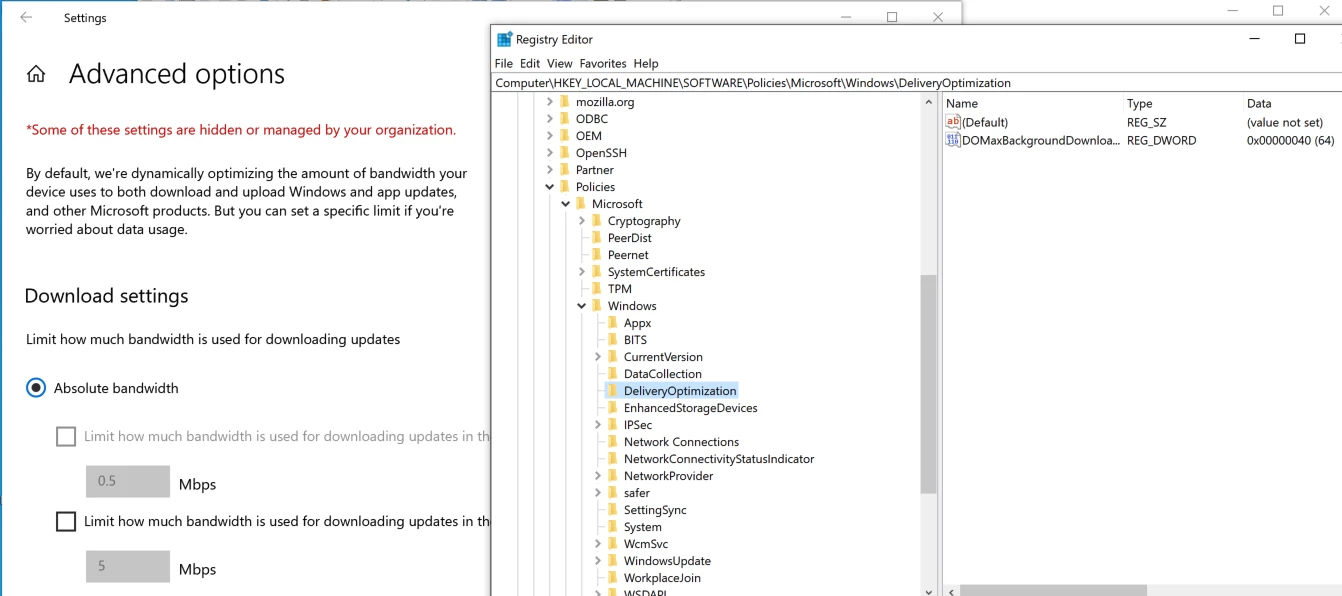
Task: Collapse the Policies tree node
Action: point(550,187)
